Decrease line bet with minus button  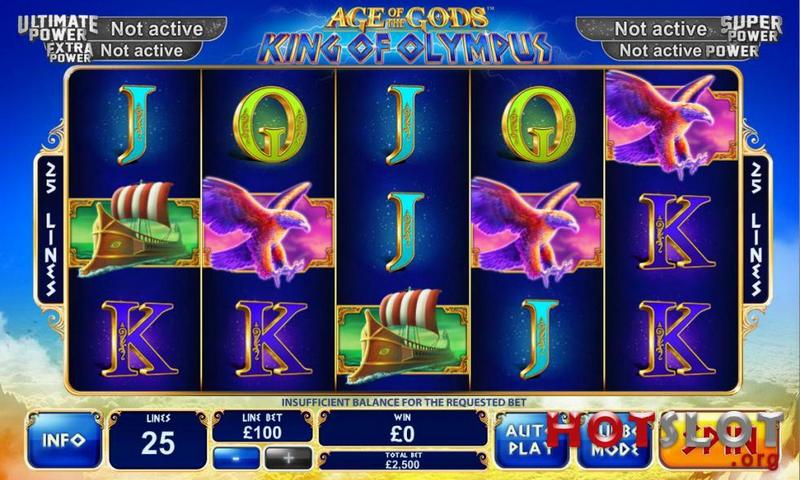236,457
